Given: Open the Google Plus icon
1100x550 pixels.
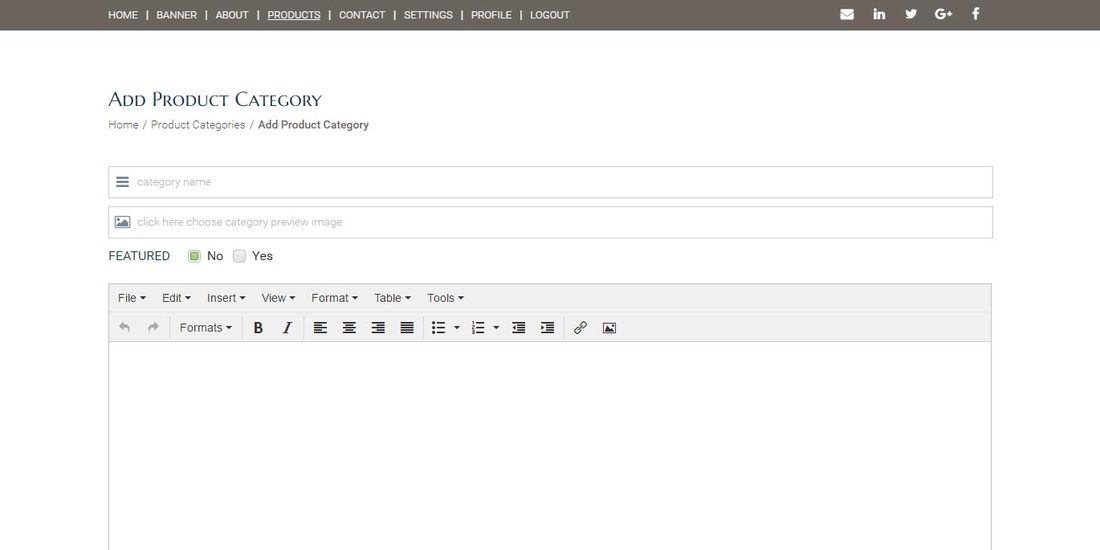Looking at the screenshot, I should click(944, 14).
